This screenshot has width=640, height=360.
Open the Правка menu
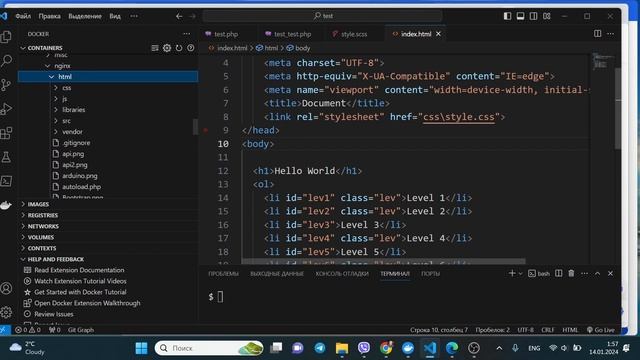[49, 16]
